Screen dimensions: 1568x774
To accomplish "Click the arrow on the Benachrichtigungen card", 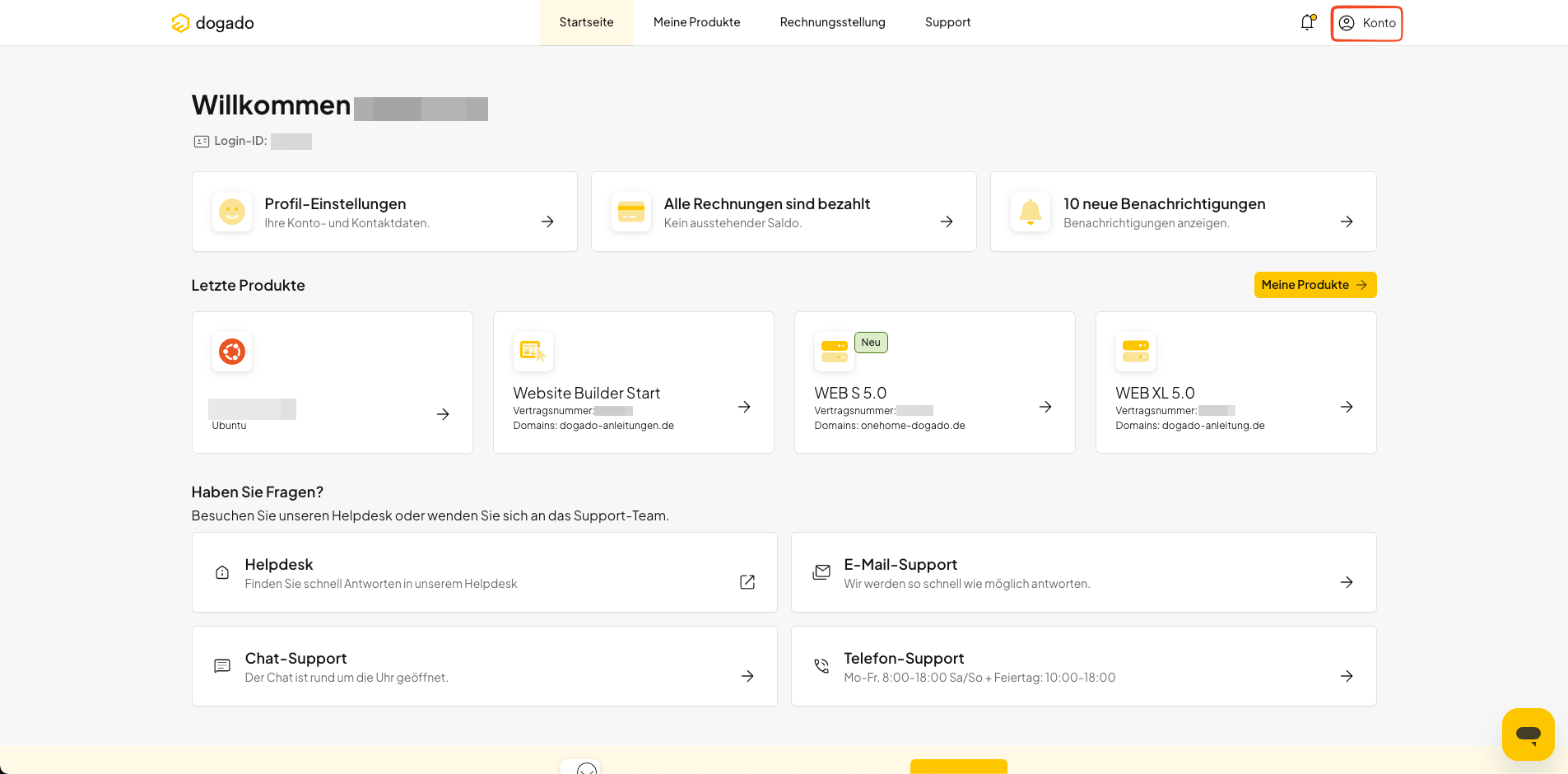I will [x=1347, y=221].
